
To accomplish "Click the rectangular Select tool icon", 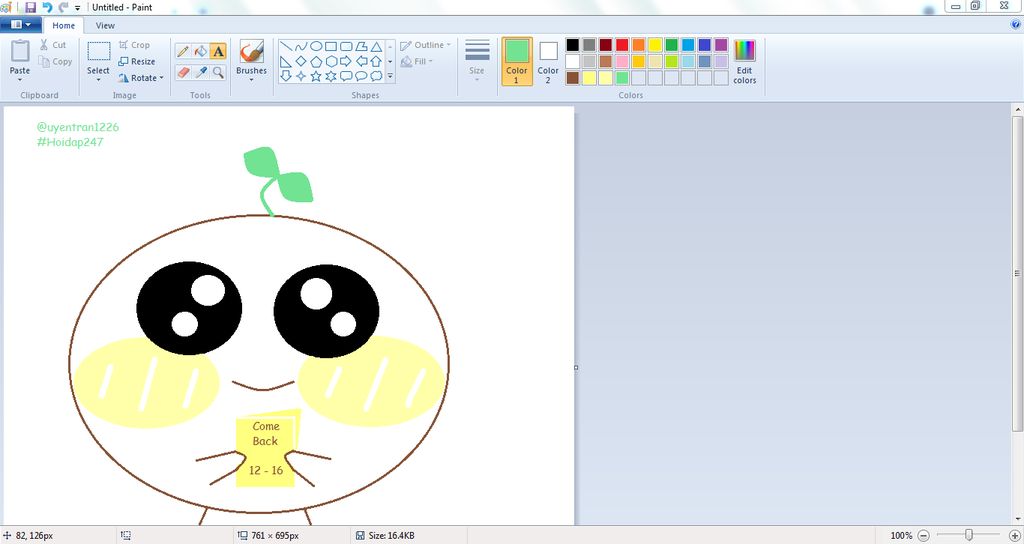I will 99,52.
